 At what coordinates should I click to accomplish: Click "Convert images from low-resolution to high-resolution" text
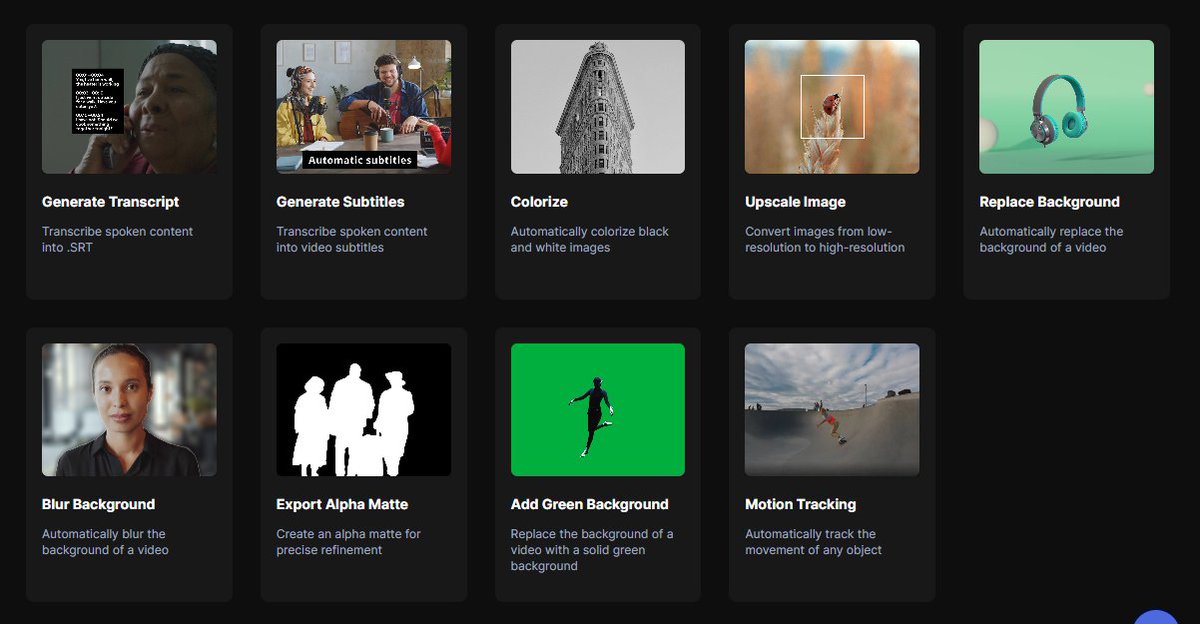(825, 239)
